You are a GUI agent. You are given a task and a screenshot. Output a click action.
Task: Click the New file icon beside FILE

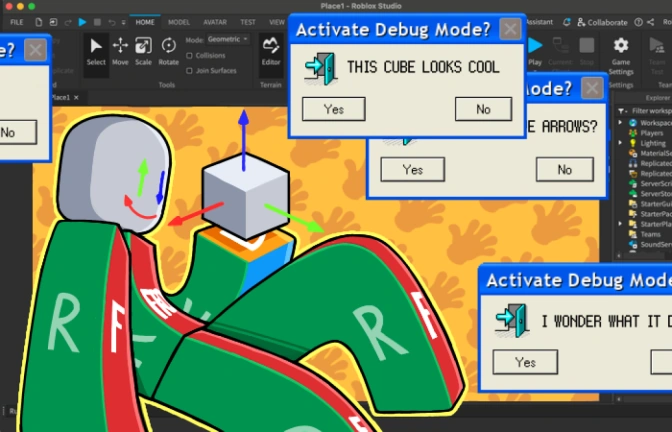(39, 22)
